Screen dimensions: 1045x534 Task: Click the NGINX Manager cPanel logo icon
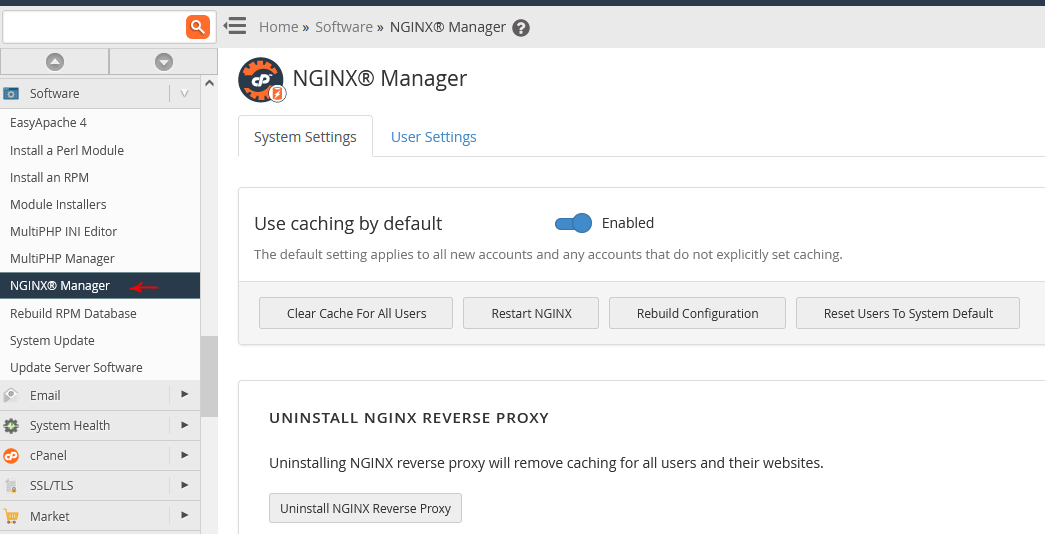click(x=262, y=80)
